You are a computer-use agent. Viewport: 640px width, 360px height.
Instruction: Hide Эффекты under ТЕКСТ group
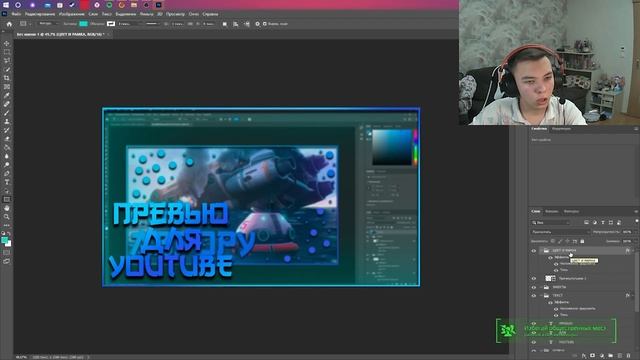coord(550,302)
